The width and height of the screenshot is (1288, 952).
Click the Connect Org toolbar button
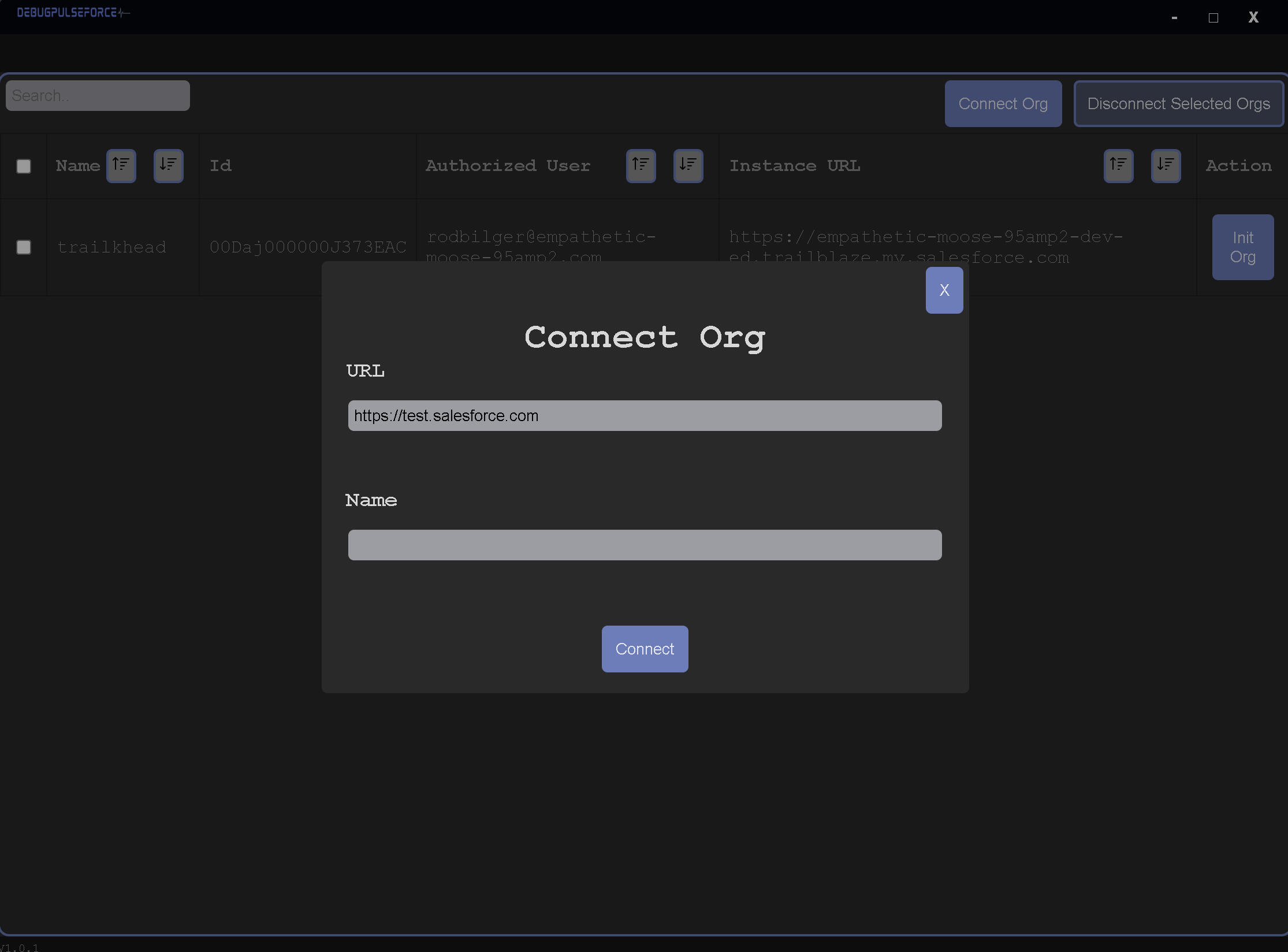[x=1003, y=104]
